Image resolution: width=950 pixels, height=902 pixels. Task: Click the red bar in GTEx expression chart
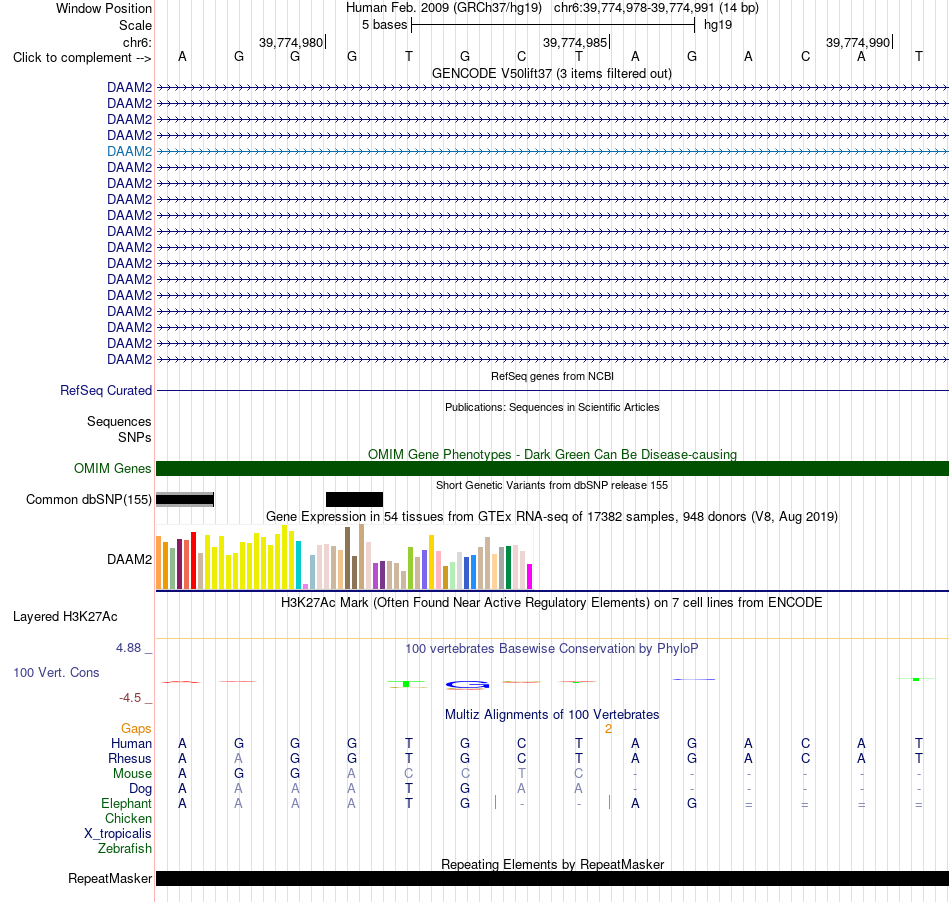(193, 560)
